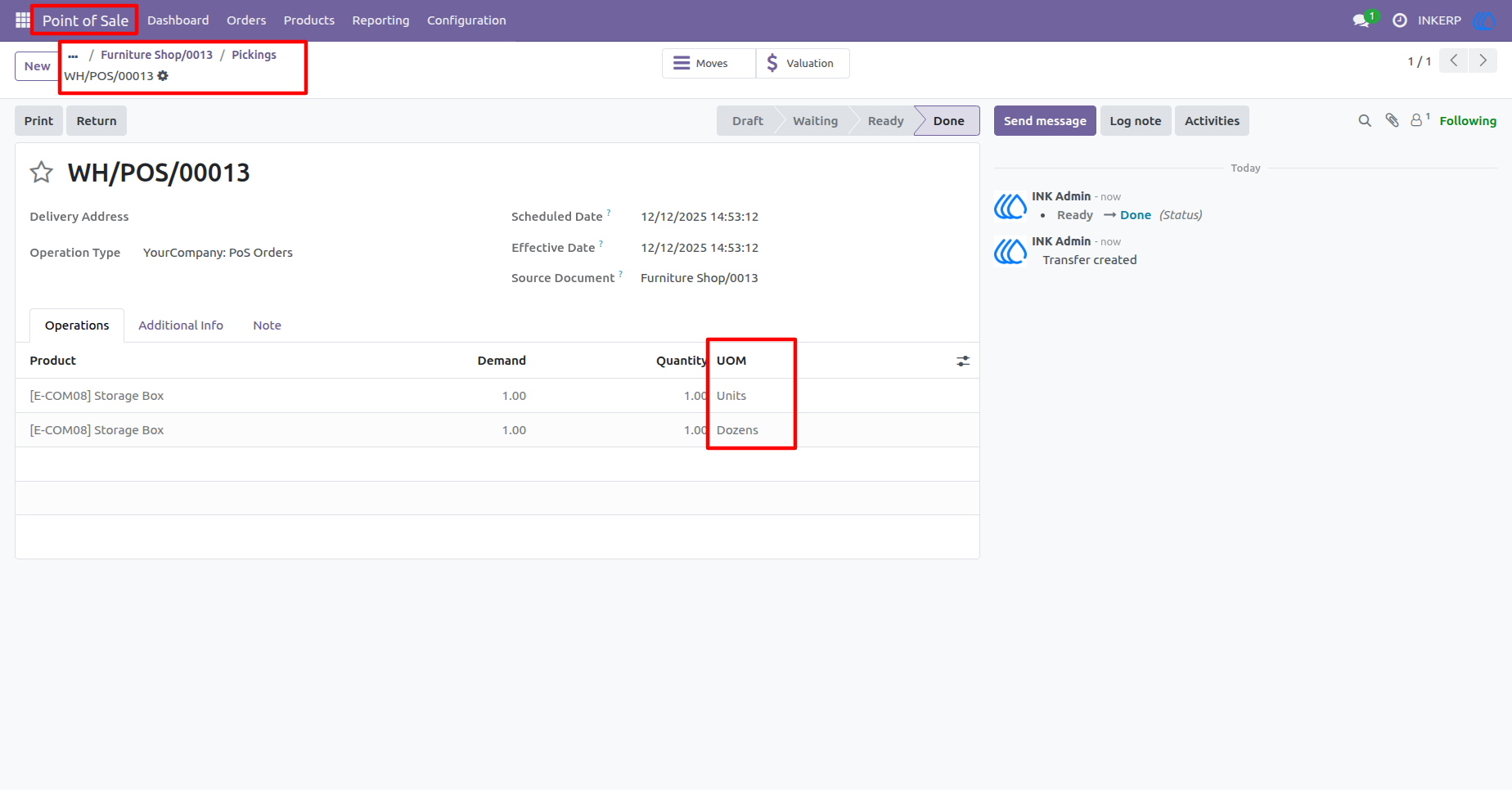This screenshot has height=790, width=1512.
Task: Go to the next record arrow
Action: (x=1483, y=61)
